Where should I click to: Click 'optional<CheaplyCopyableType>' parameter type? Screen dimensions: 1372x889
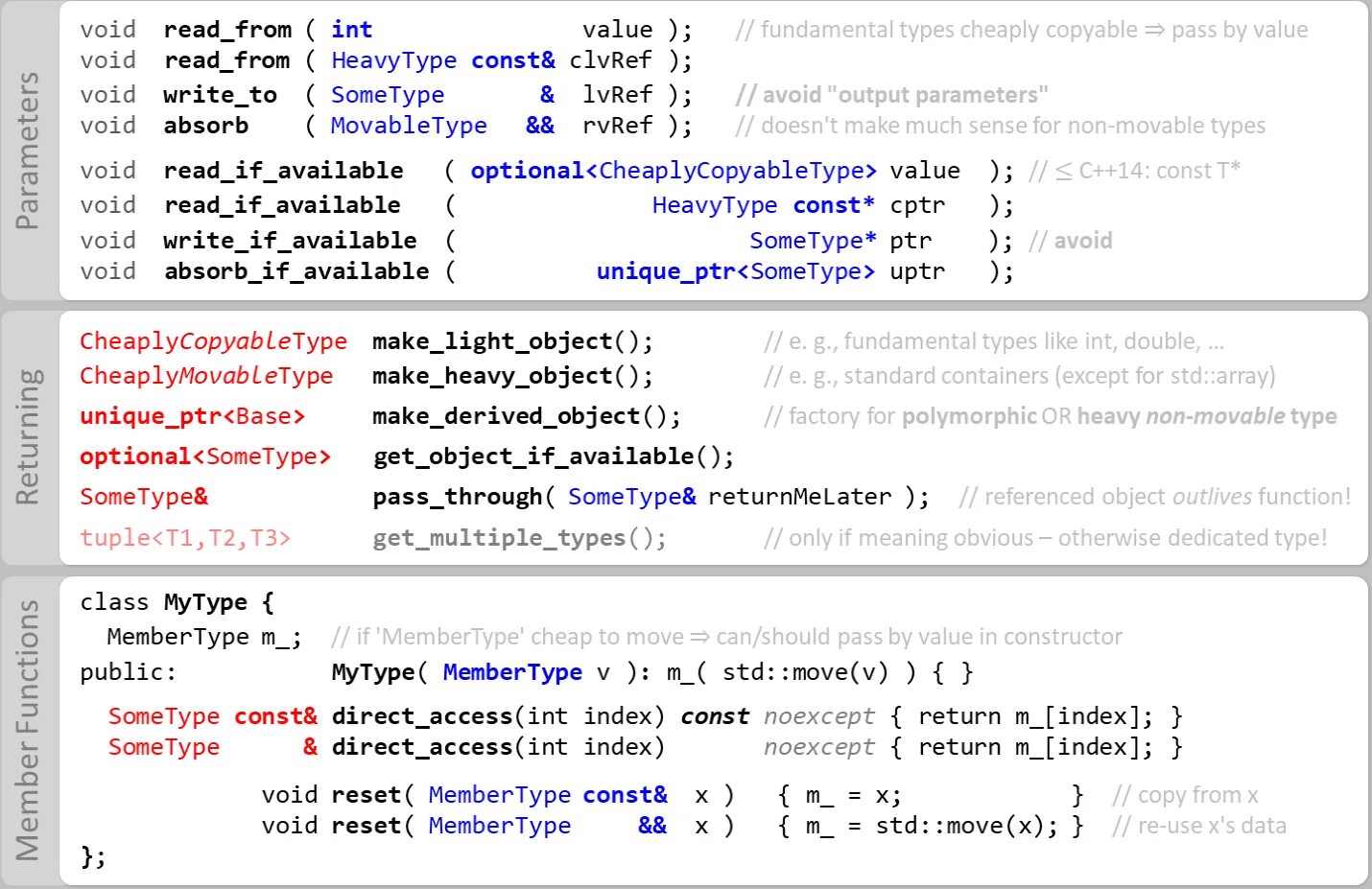(674, 171)
